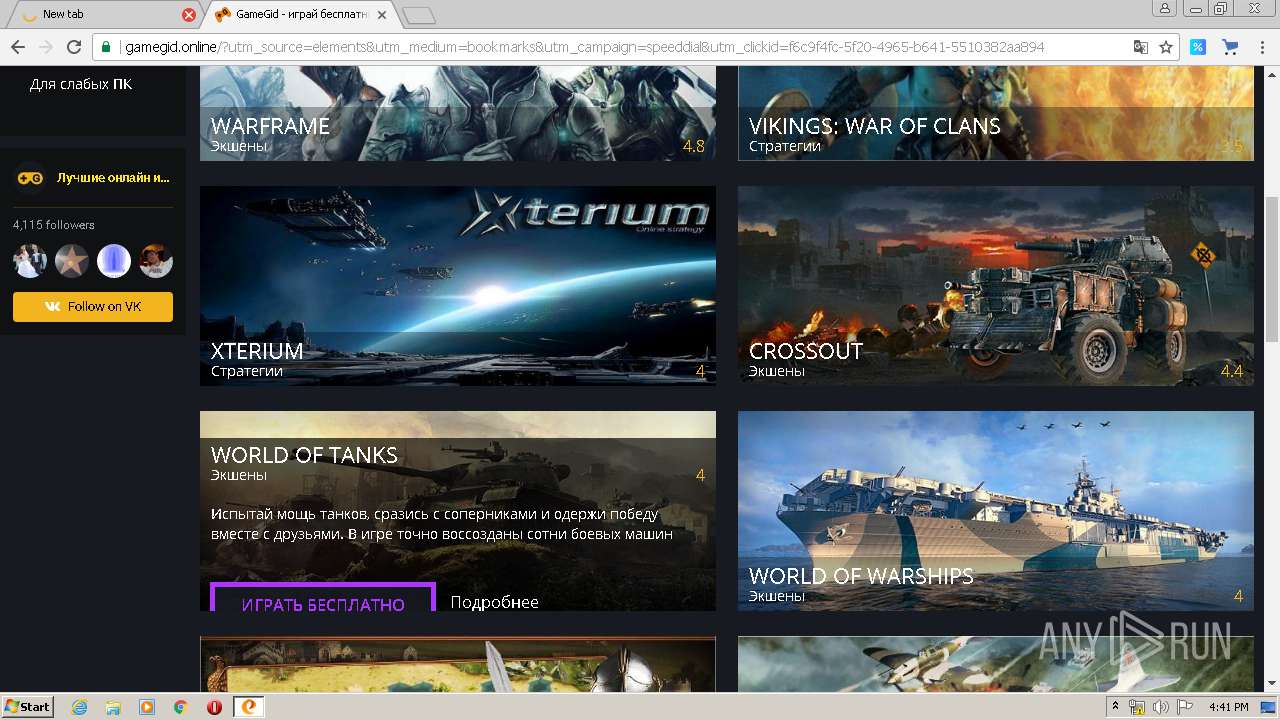This screenshot has width=1280, height=720.
Task: Click the Show desktop monitor icon
Action: (1268, 707)
